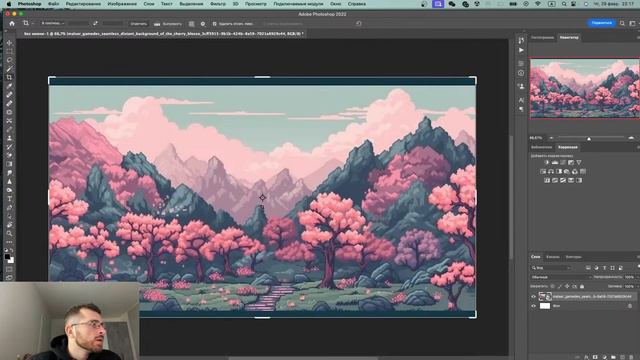The height and width of the screenshot is (360, 640).
Task: Open the layer opacity dropdown arrow
Action: [638, 277]
